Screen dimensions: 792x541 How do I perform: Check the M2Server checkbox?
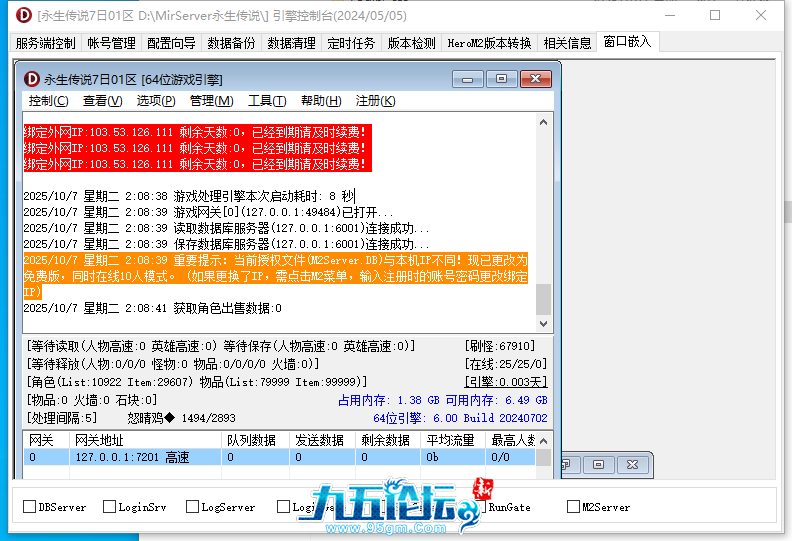click(x=573, y=507)
